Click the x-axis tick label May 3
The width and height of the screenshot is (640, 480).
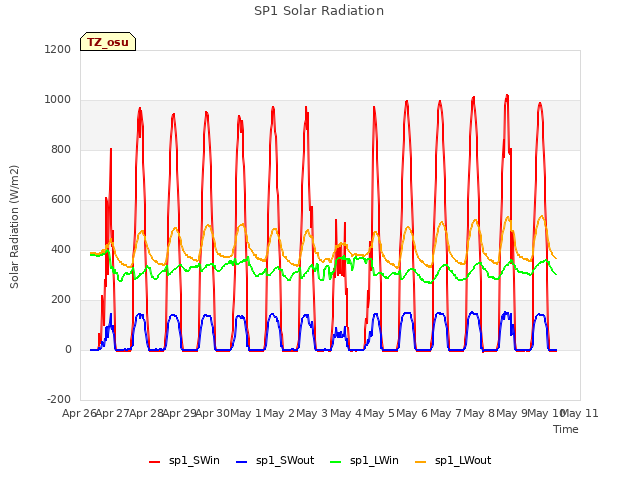point(312,413)
